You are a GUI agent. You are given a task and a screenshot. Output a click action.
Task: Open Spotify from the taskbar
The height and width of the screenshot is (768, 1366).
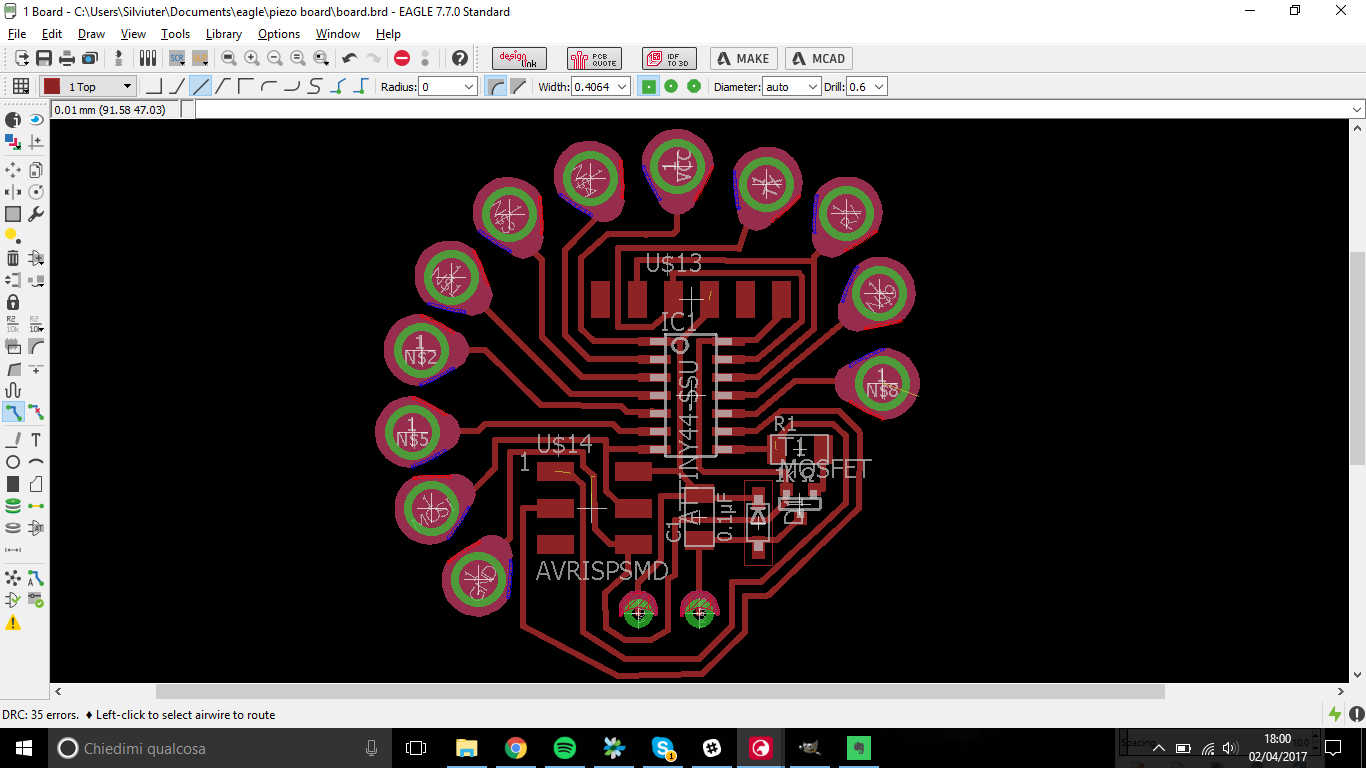point(564,748)
